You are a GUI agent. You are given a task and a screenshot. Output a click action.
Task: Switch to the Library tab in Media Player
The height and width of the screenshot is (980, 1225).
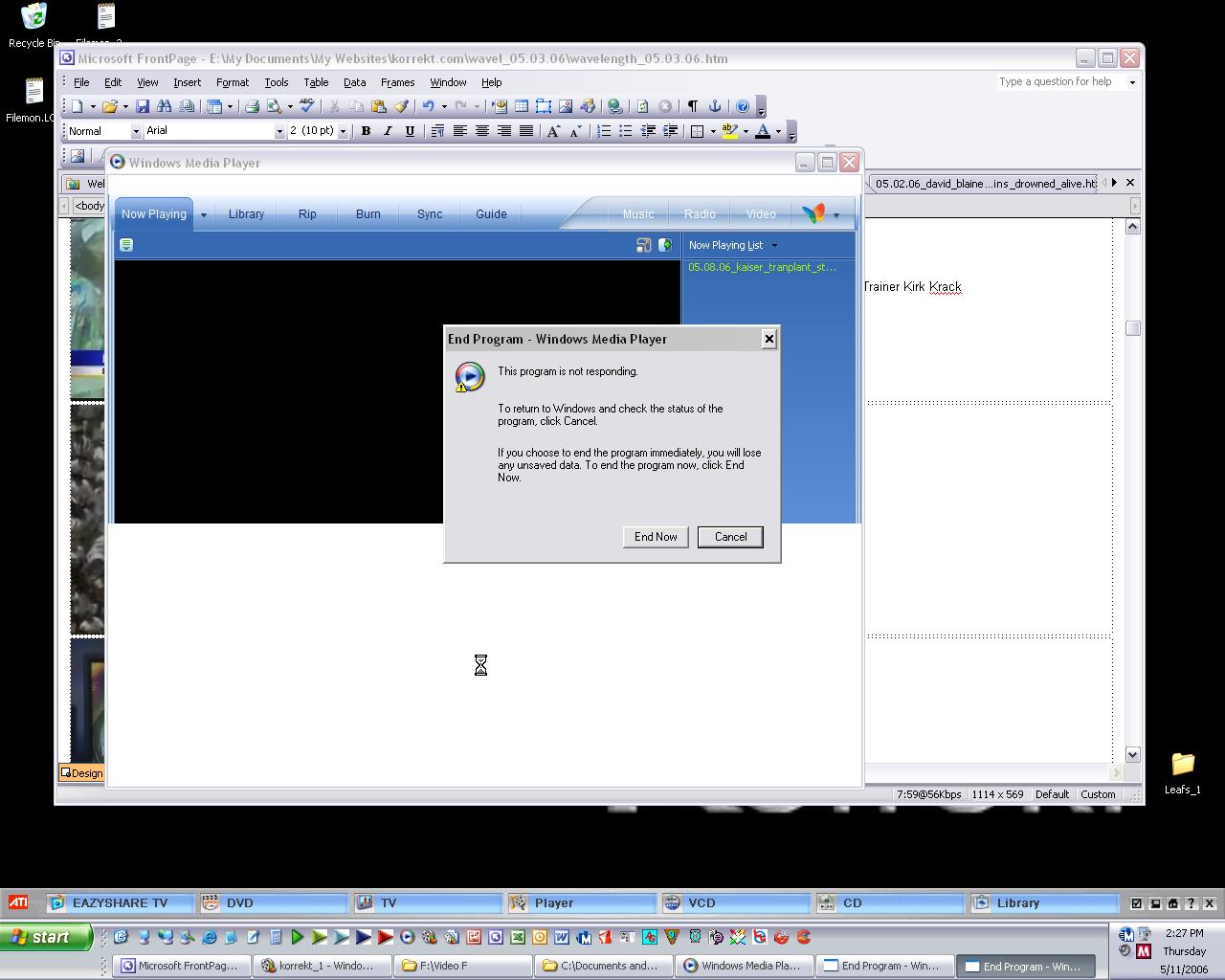pos(246,214)
